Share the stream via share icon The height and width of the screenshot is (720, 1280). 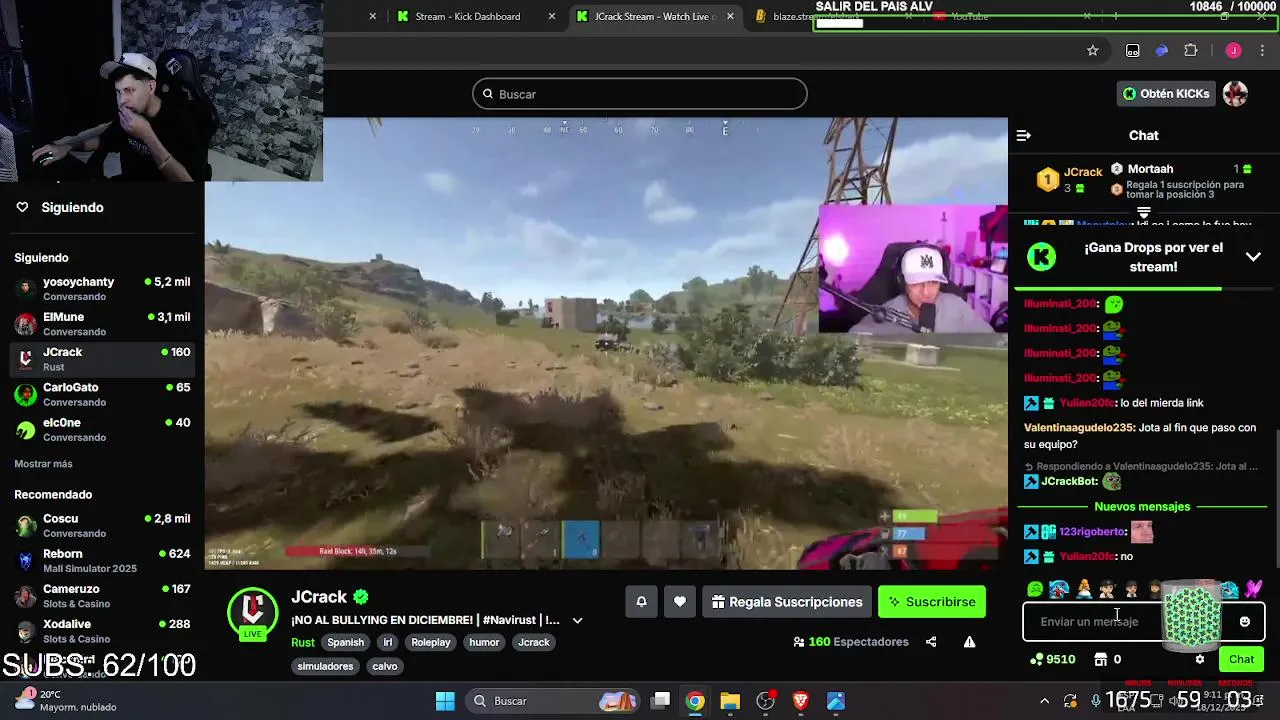coord(931,642)
